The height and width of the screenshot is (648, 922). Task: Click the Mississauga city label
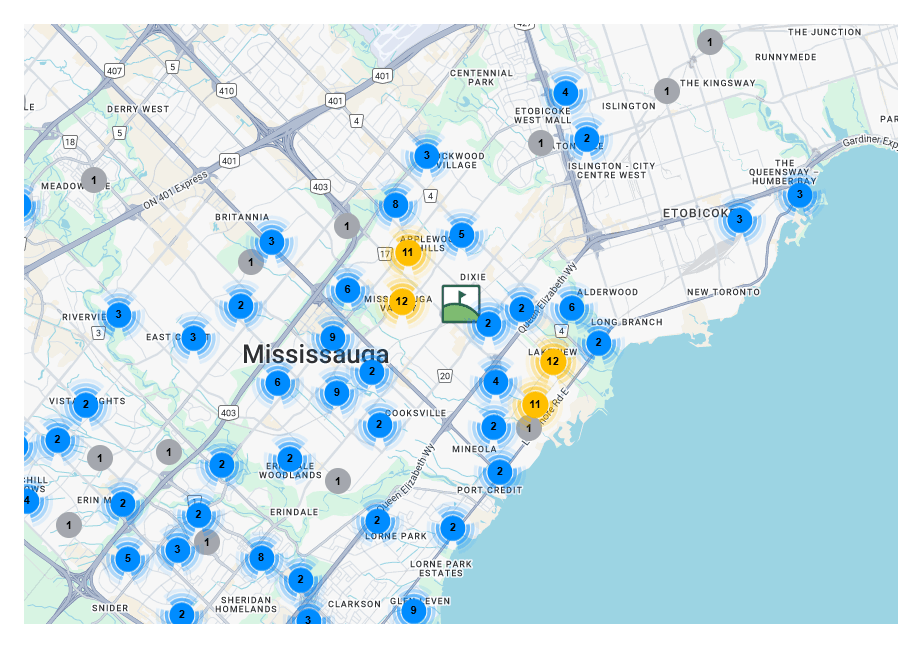[315, 354]
